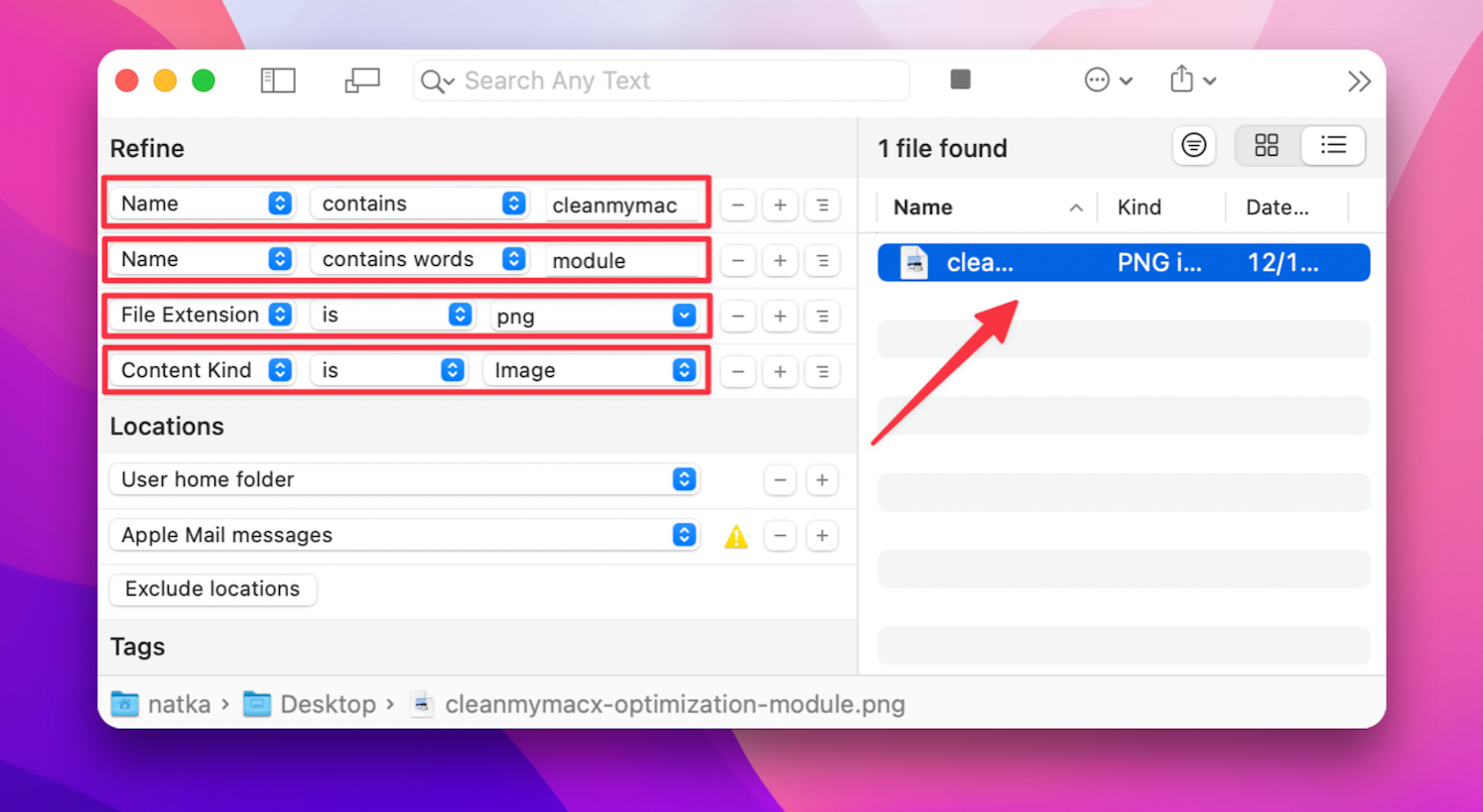Image resolution: width=1483 pixels, height=812 pixels.
Task: Open Desktop from the breadcrumb path
Action: tap(328, 703)
